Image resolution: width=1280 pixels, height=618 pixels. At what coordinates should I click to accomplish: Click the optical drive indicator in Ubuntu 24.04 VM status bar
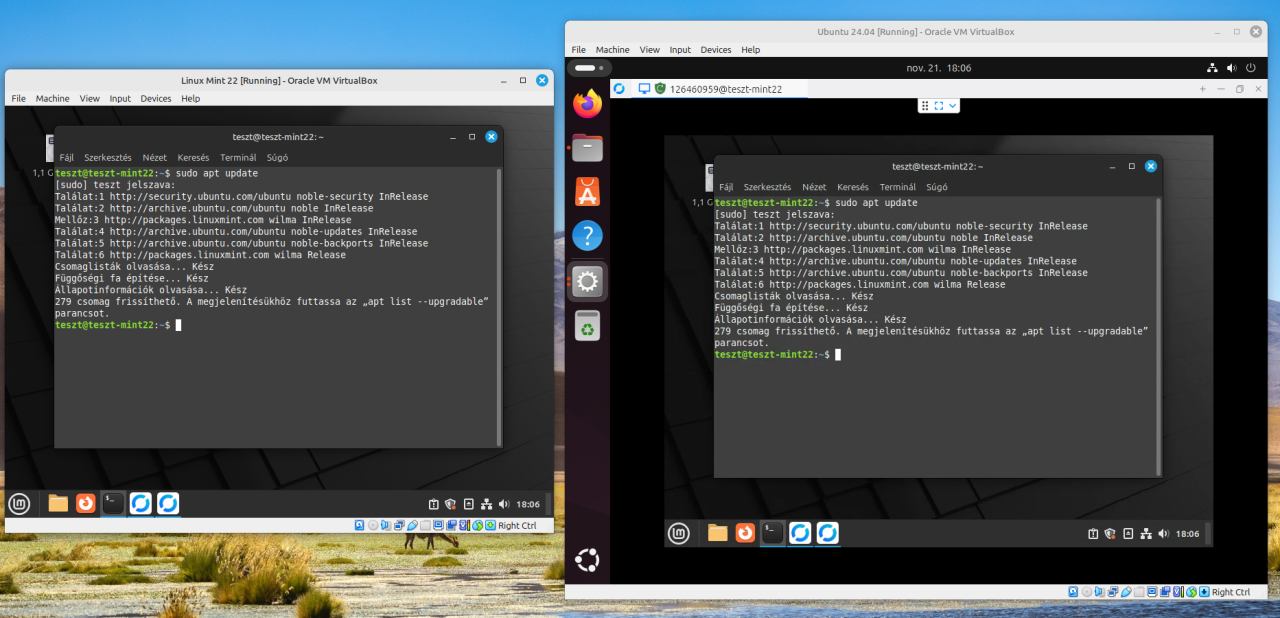1087,593
